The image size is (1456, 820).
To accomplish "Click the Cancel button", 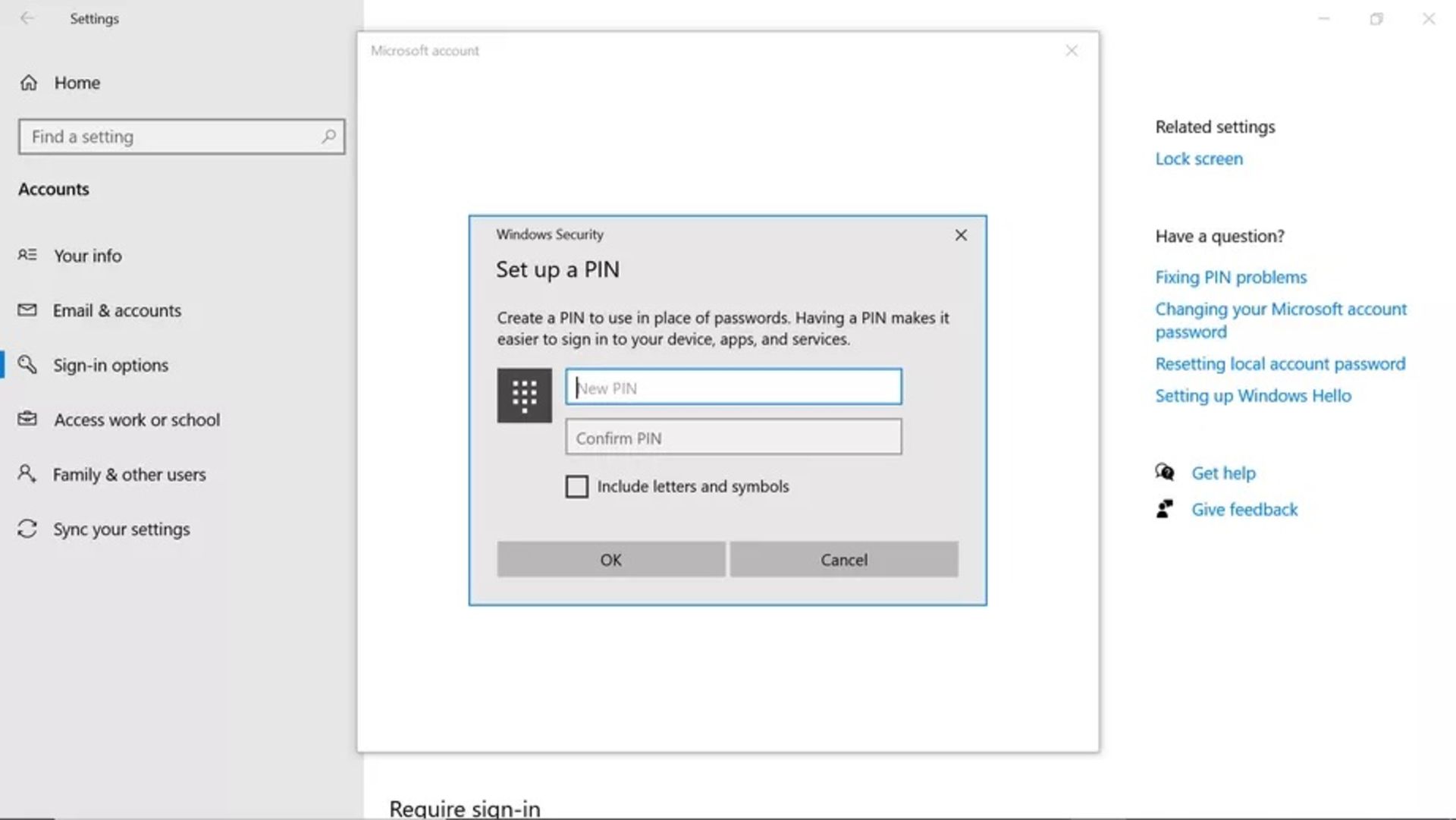I will pyautogui.click(x=844, y=559).
